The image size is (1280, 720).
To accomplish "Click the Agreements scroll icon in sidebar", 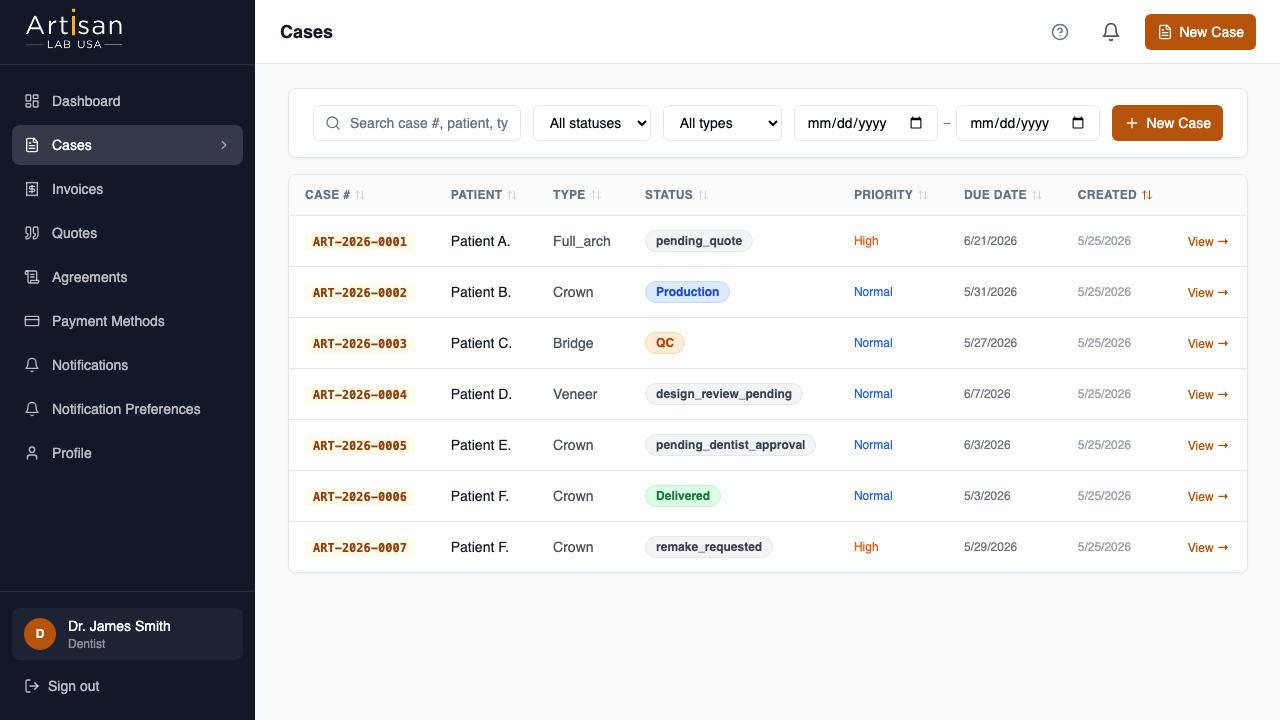I will coord(32,277).
